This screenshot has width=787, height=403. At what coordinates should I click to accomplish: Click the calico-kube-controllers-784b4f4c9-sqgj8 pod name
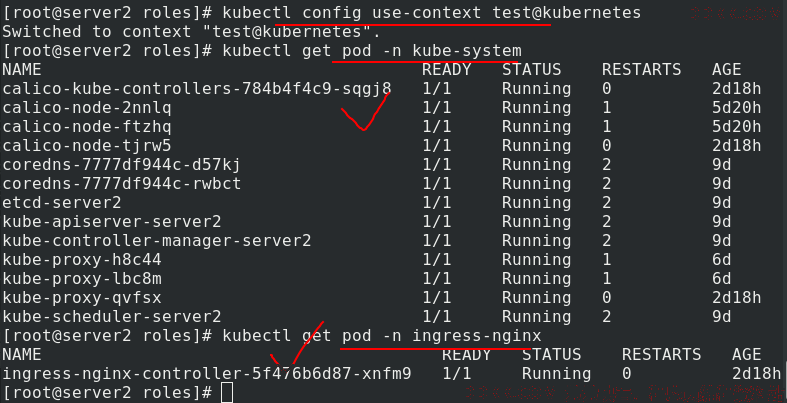(197, 89)
